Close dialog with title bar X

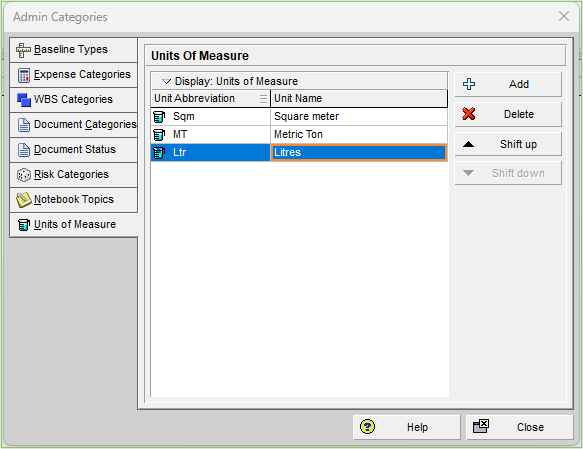(x=564, y=16)
